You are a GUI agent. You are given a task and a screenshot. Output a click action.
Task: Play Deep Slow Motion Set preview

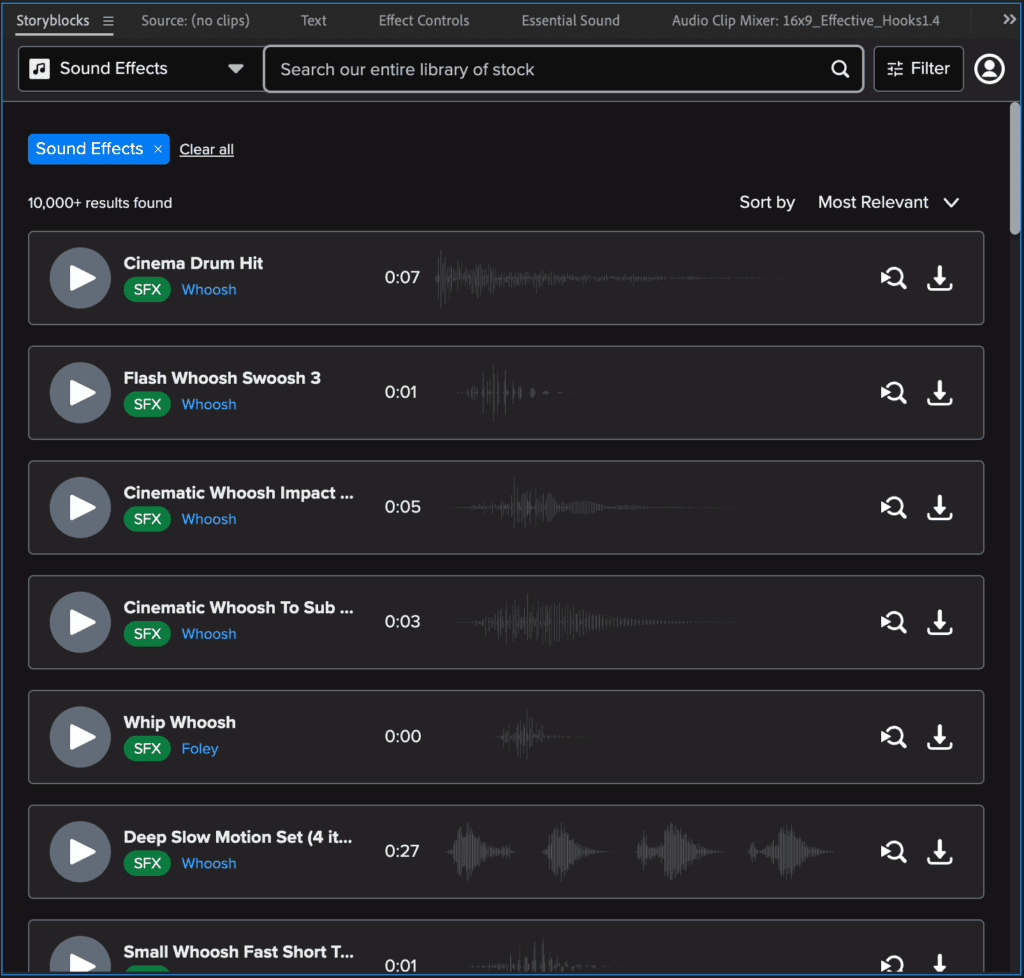(x=80, y=852)
